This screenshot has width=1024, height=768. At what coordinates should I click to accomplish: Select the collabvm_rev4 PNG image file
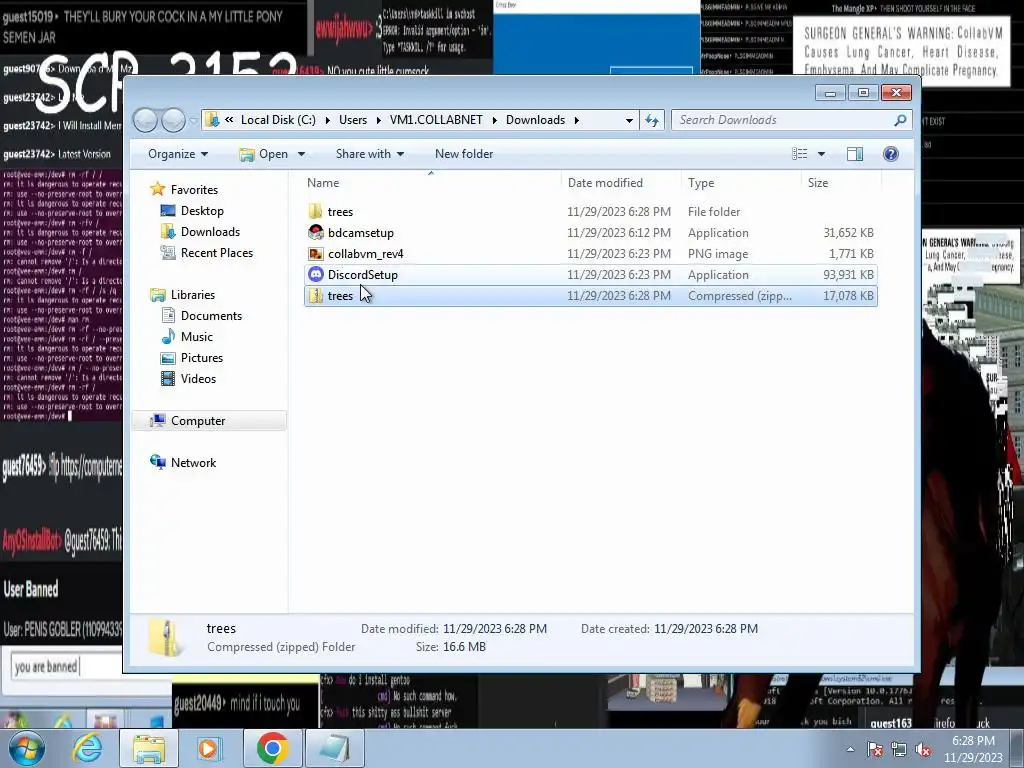pyautogui.click(x=590, y=253)
